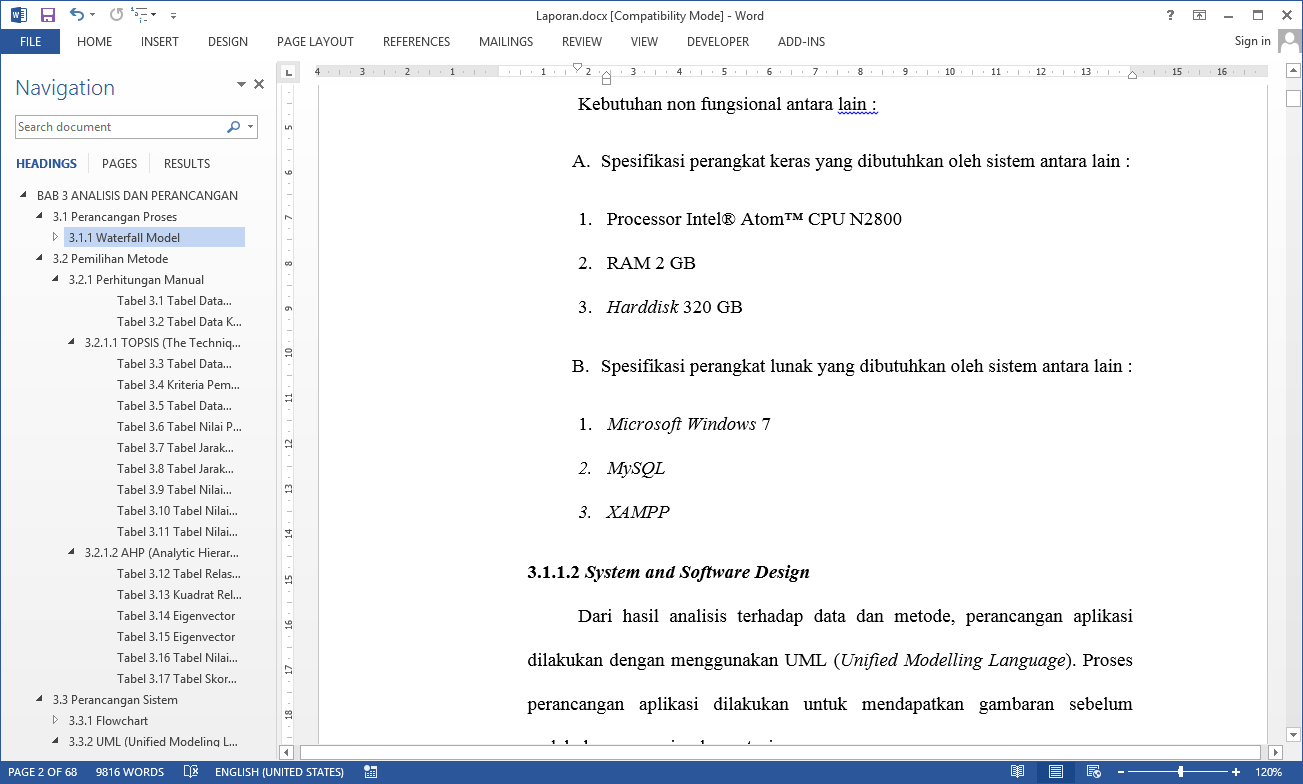This screenshot has width=1303, height=784.
Task: Switch to Web Layout view
Action: pyautogui.click(x=1093, y=772)
